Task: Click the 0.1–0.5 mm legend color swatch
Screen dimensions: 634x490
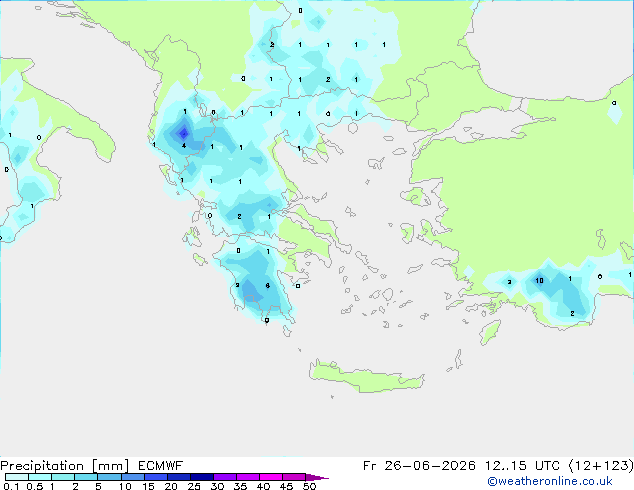Action: coord(17,477)
